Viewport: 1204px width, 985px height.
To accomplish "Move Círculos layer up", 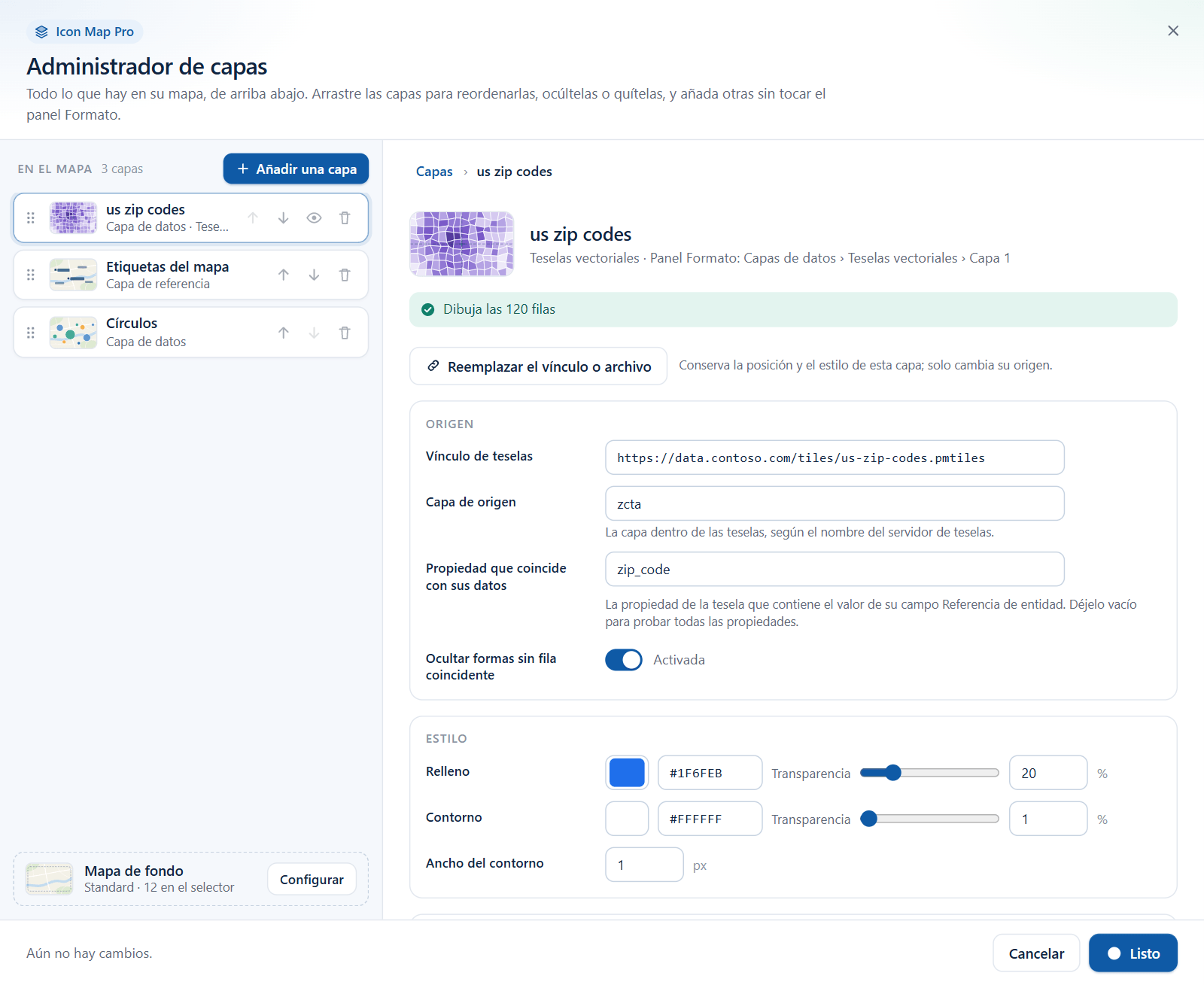I will tap(284, 333).
